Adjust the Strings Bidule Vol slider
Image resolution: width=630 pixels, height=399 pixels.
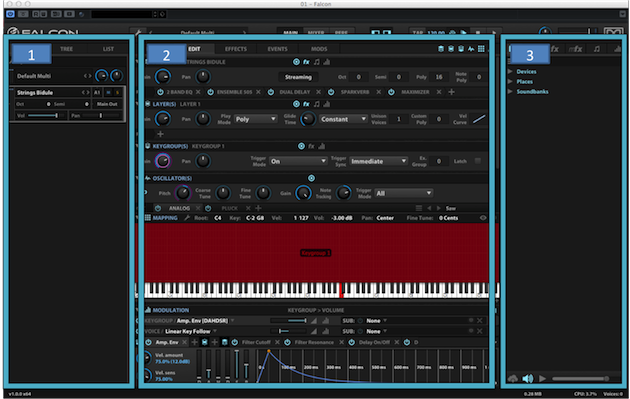click(43, 116)
